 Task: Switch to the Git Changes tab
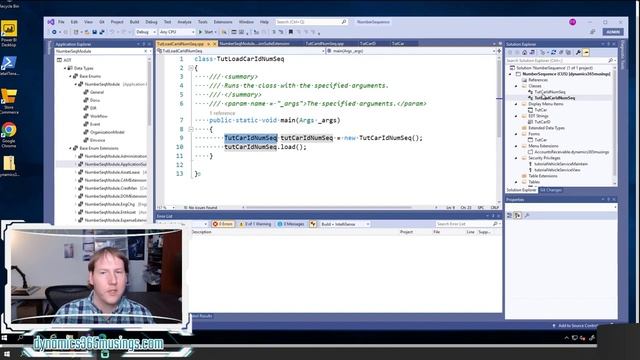click(551, 190)
